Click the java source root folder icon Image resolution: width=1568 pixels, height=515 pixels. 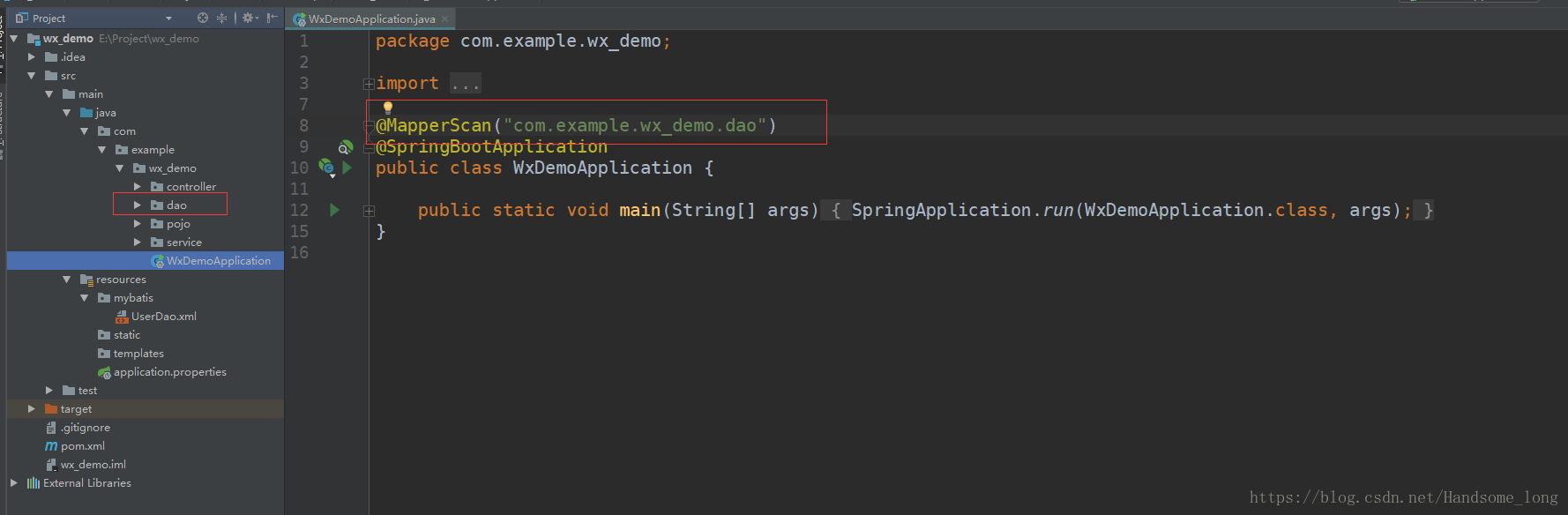coord(86,113)
